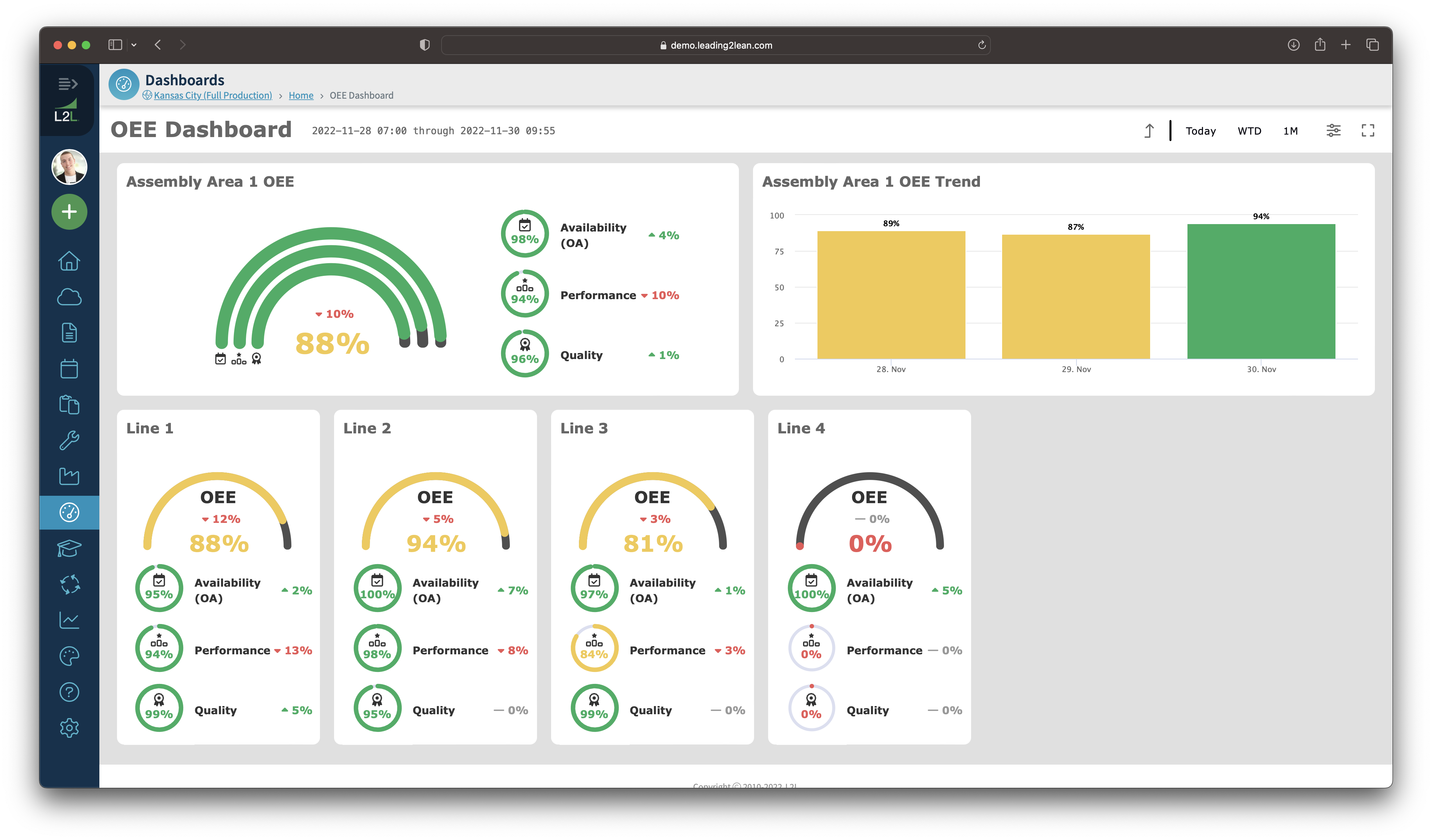Viewport: 1432px width, 840px height.
Task: Open the recycle arrows icon in sidebar
Action: 69,584
